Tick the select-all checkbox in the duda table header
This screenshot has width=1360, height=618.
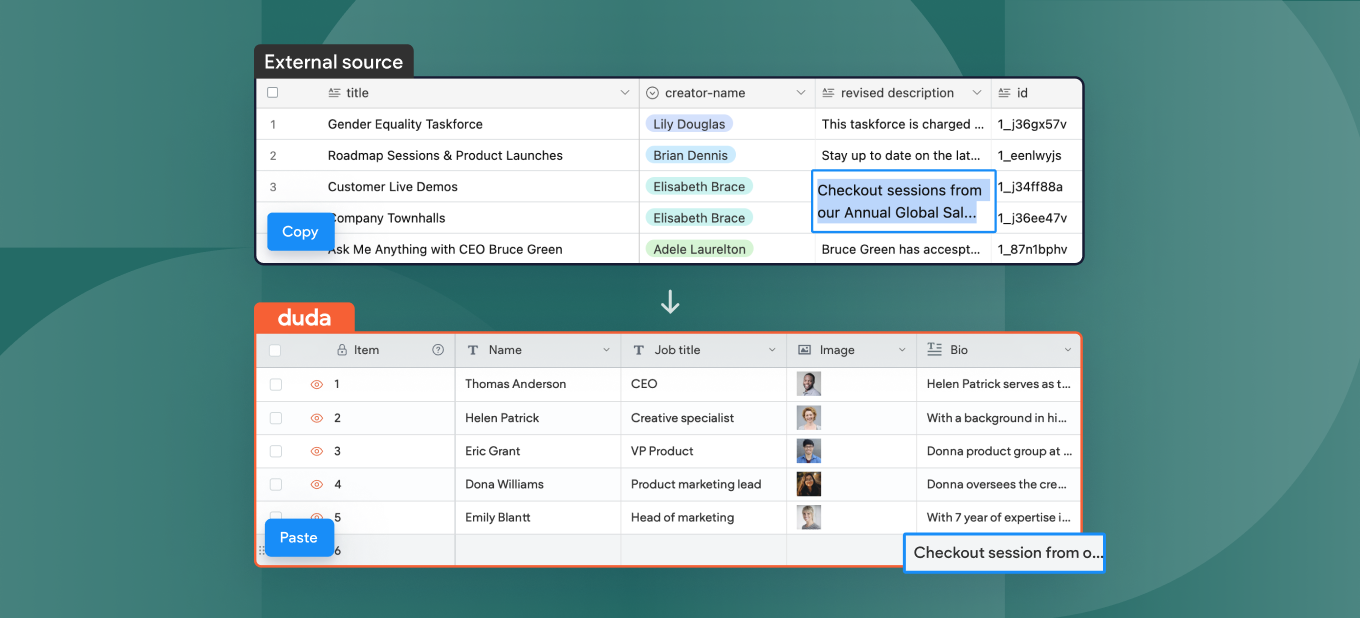pyautogui.click(x=275, y=350)
